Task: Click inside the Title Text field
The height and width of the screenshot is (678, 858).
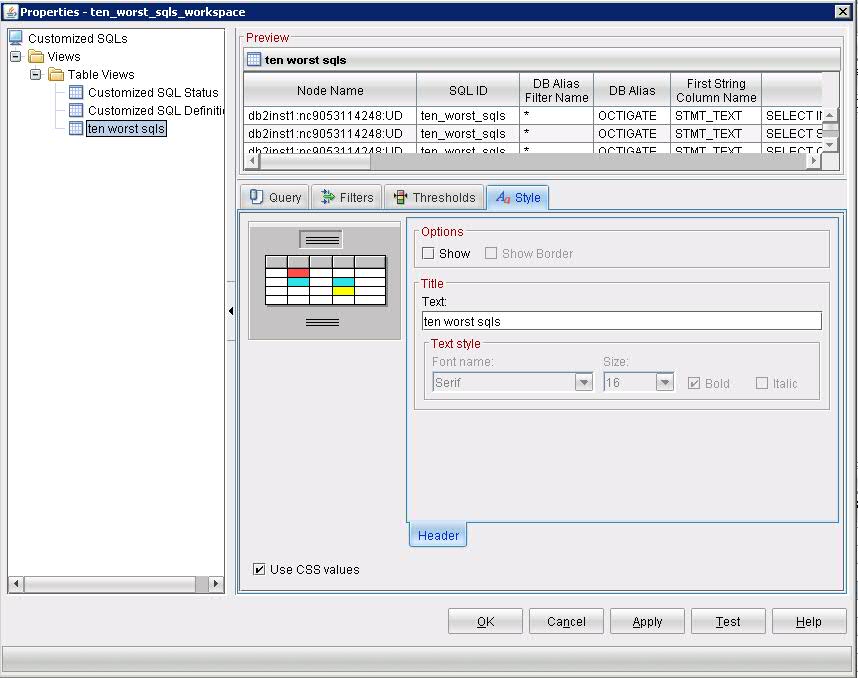Action: tap(620, 320)
